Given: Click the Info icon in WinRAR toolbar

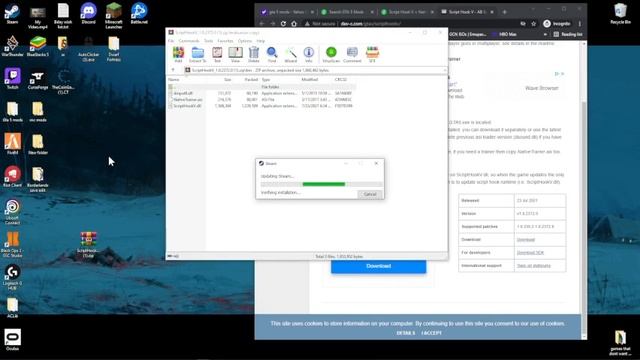Looking at the screenshot, I should [309, 54].
